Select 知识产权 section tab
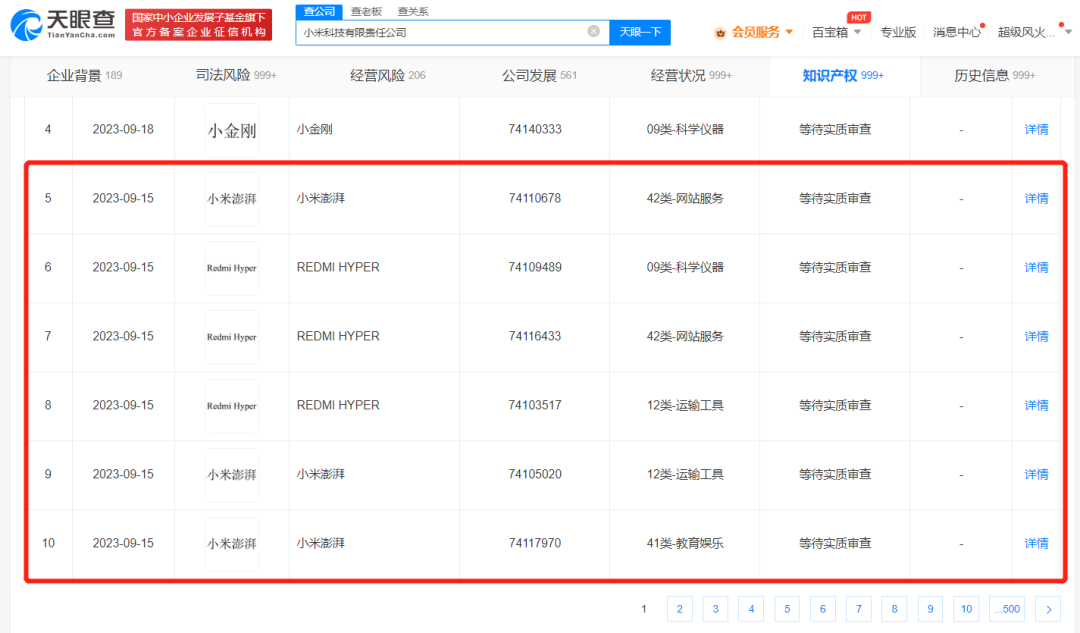The image size is (1080, 633). [x=843, y=75]
